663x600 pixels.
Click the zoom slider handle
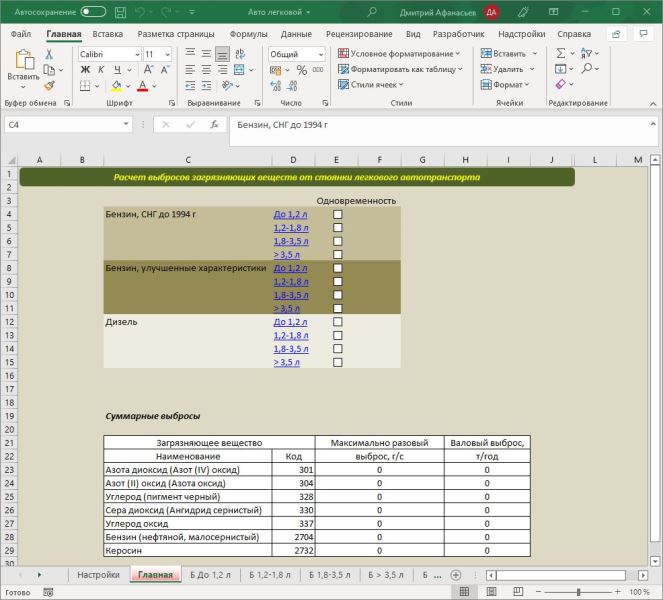point(578,592)
